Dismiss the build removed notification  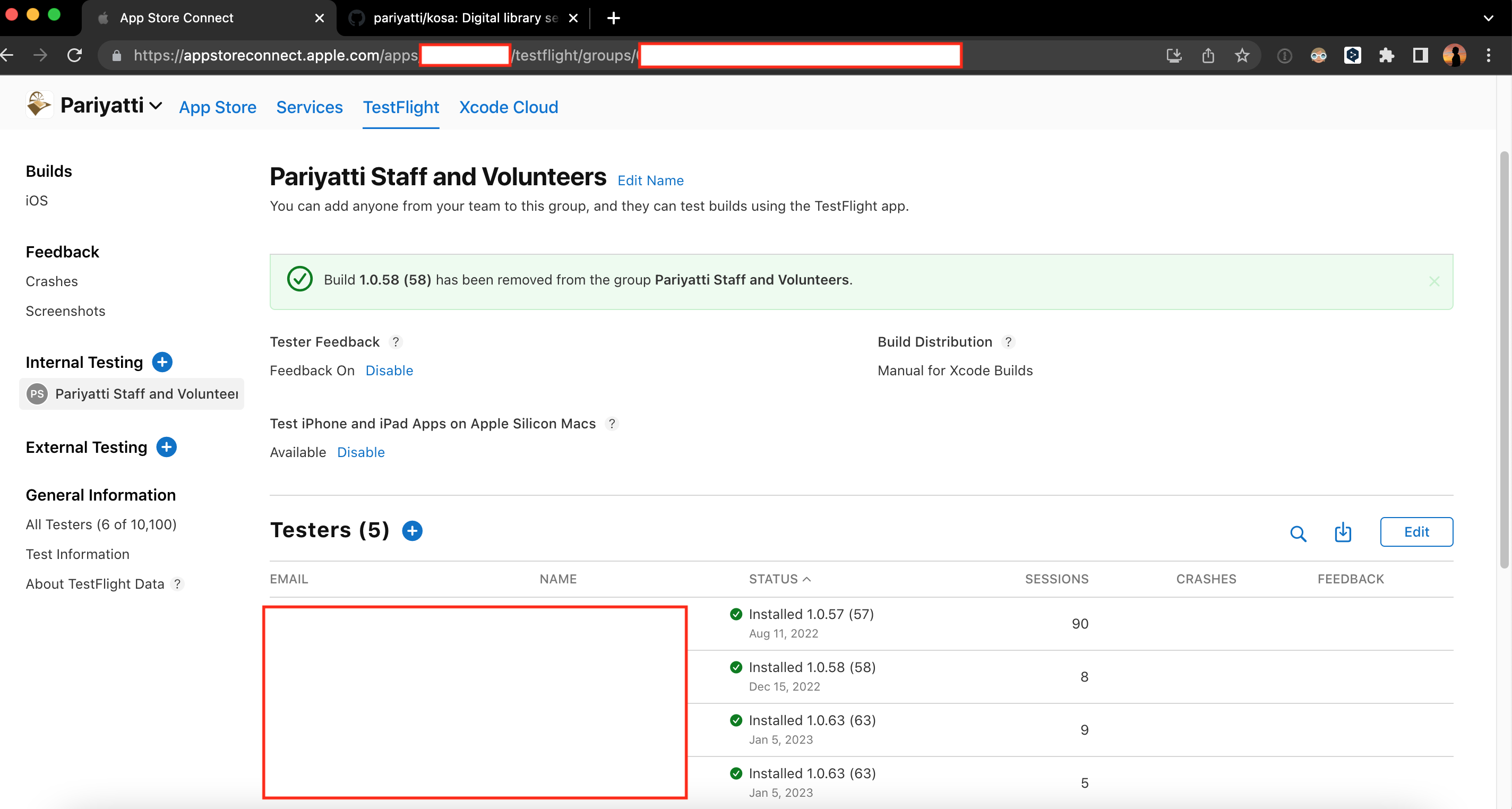point(1434,282)
